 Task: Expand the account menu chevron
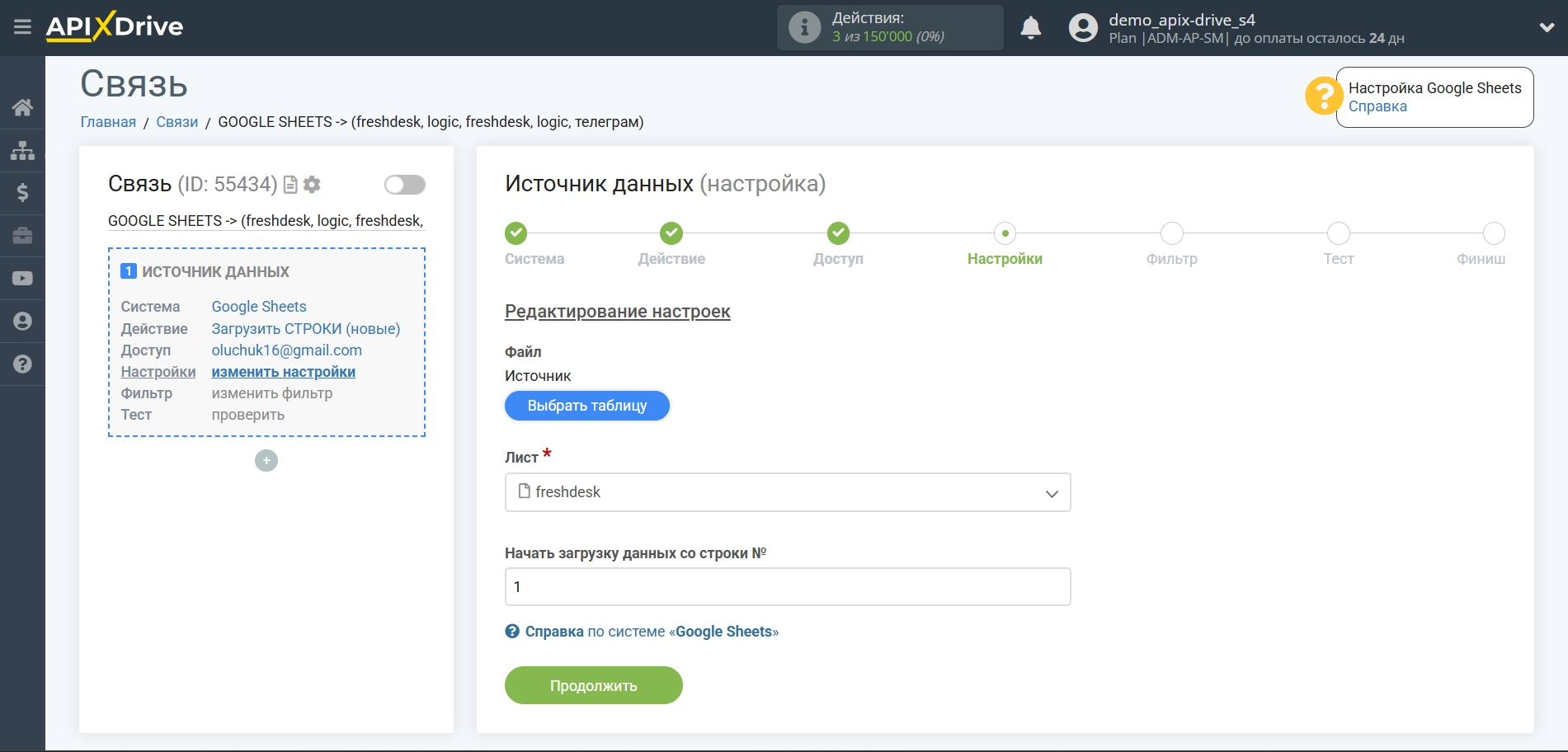click(x=1547, y=27)
